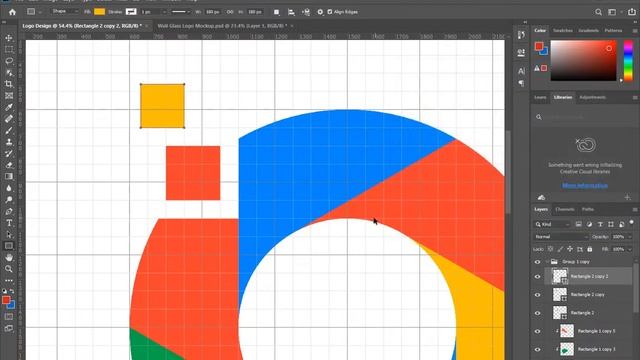Open path operations icon in options bar
Image resolution: width=640 pixels, height=360 pixels.
[277, 12]
